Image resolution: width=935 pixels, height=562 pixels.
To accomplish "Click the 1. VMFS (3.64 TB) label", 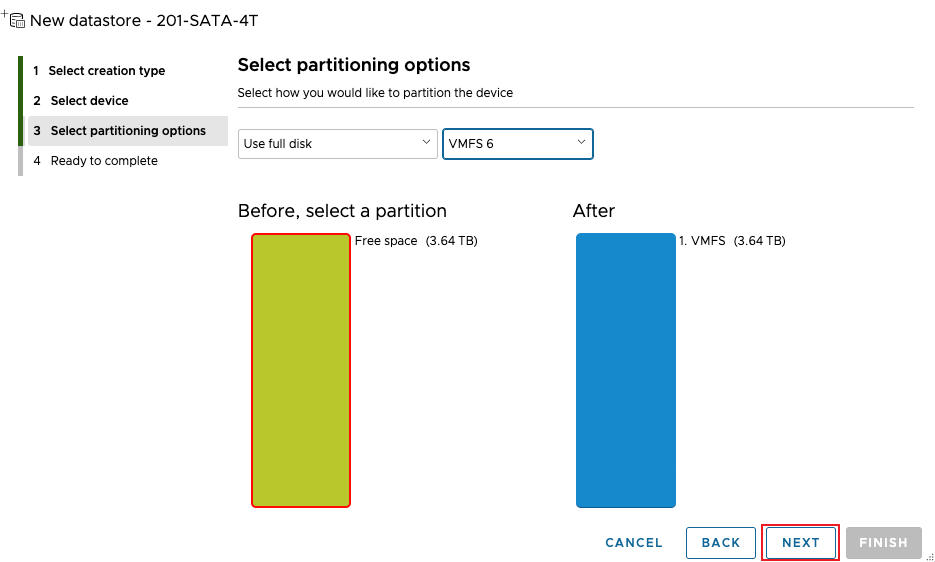I will click(x=732, y=241).
